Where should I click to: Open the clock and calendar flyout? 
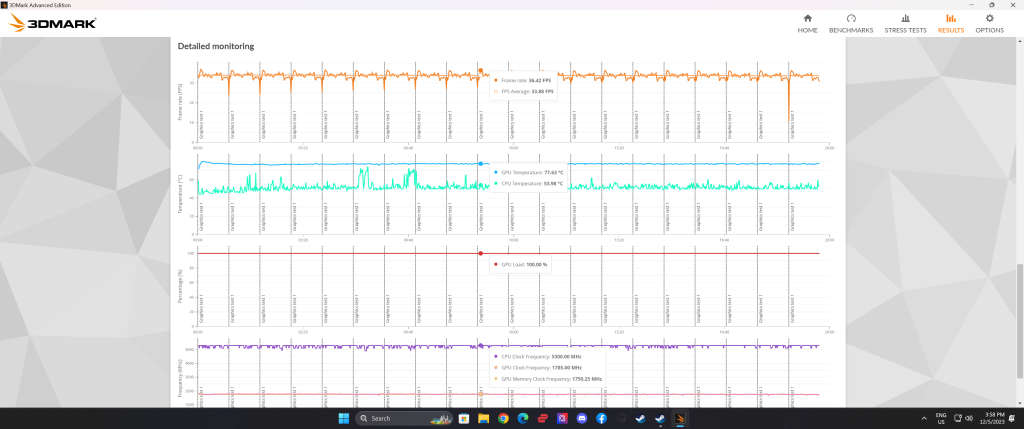(x=993, y=418)
